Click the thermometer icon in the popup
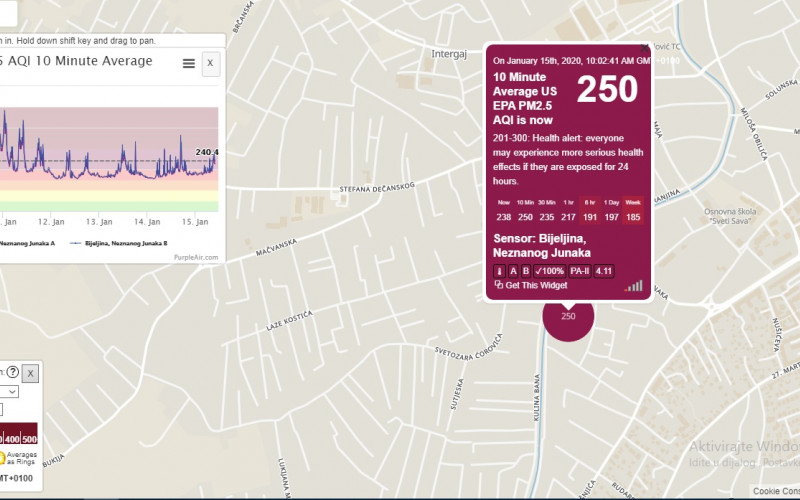This screenshot has width=800, height=500. [x=499, y=271]
